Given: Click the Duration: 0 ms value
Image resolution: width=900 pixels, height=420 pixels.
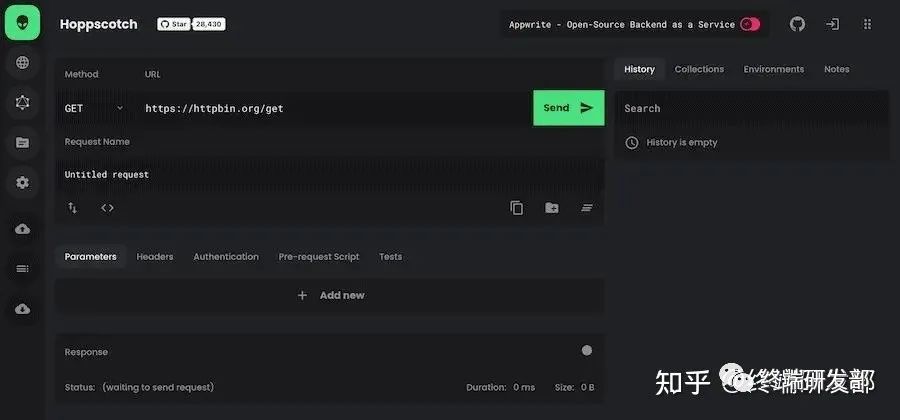Looking at the screenshot, I should click(x=501, y=387).
